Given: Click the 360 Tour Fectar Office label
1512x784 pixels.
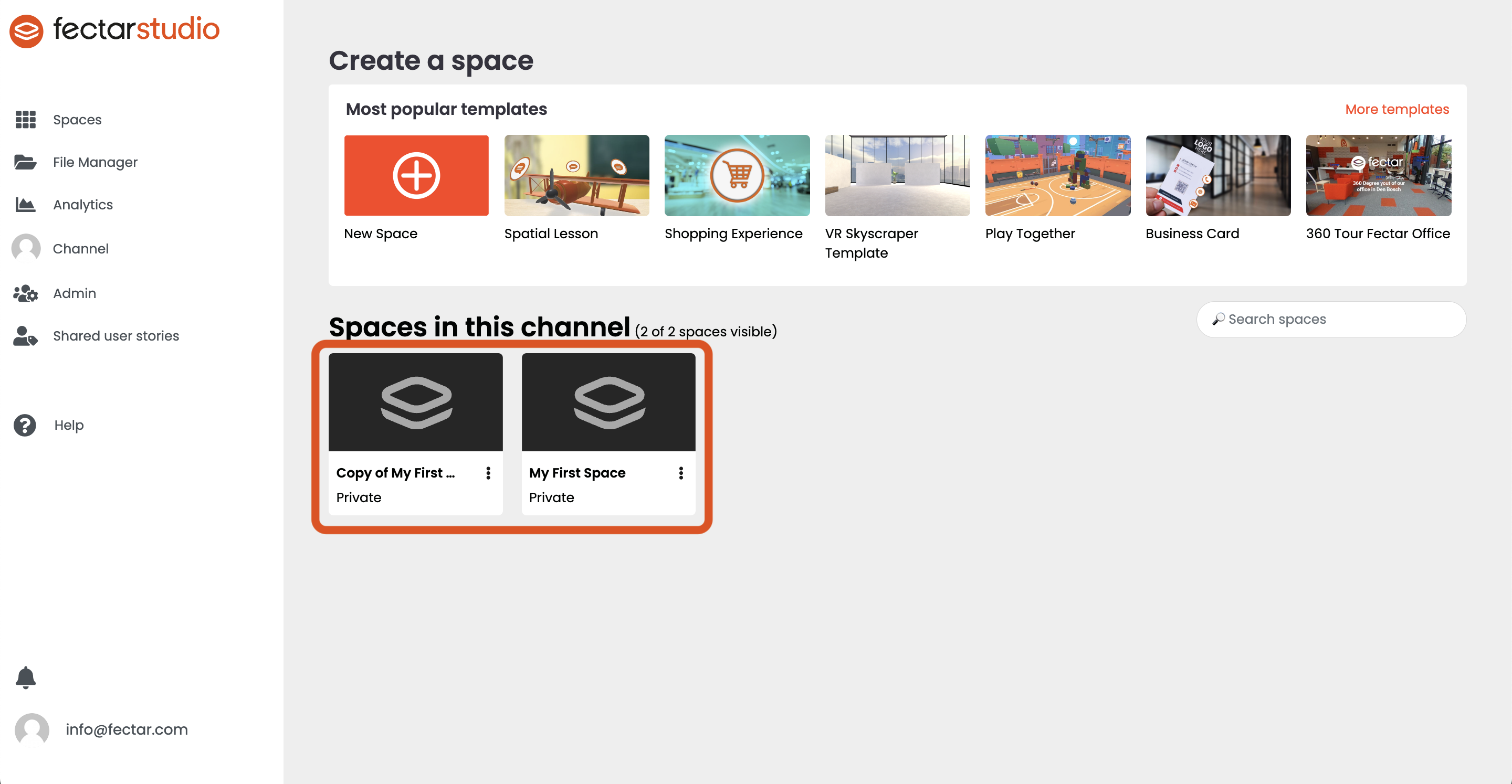Looking at the screenshot, I should [x=1378, y=234].
